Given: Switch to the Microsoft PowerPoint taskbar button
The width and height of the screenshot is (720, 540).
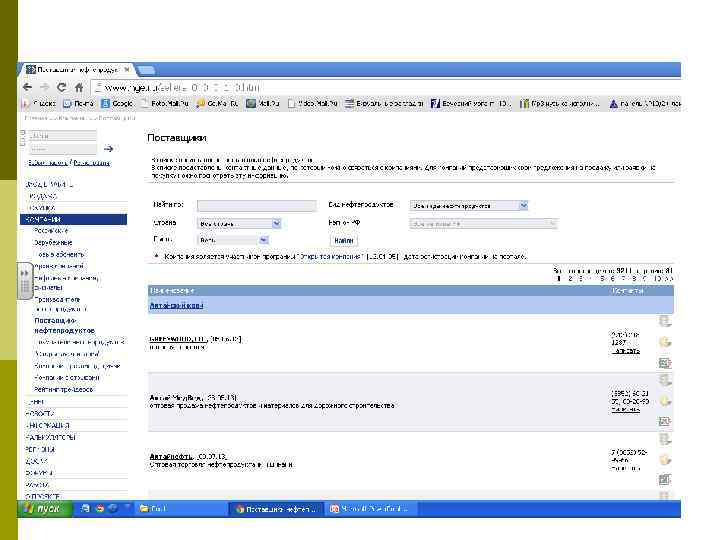Looking at the screenshot, I should click(x=371, y=509).
